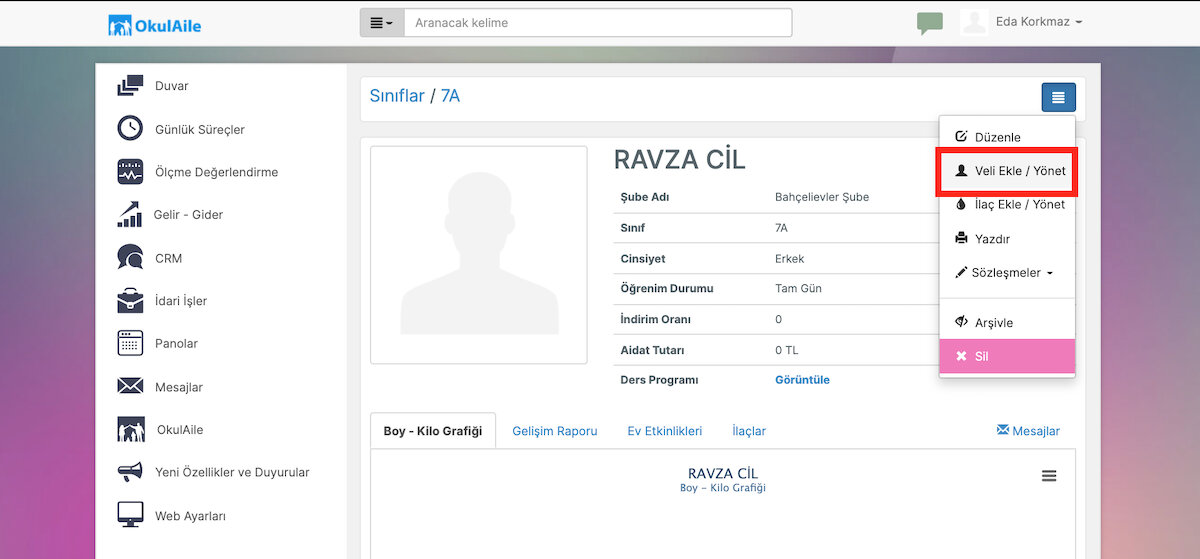Open Duvar from the sidebar
Screen dimensions: 1200x559
coord(172,86)
